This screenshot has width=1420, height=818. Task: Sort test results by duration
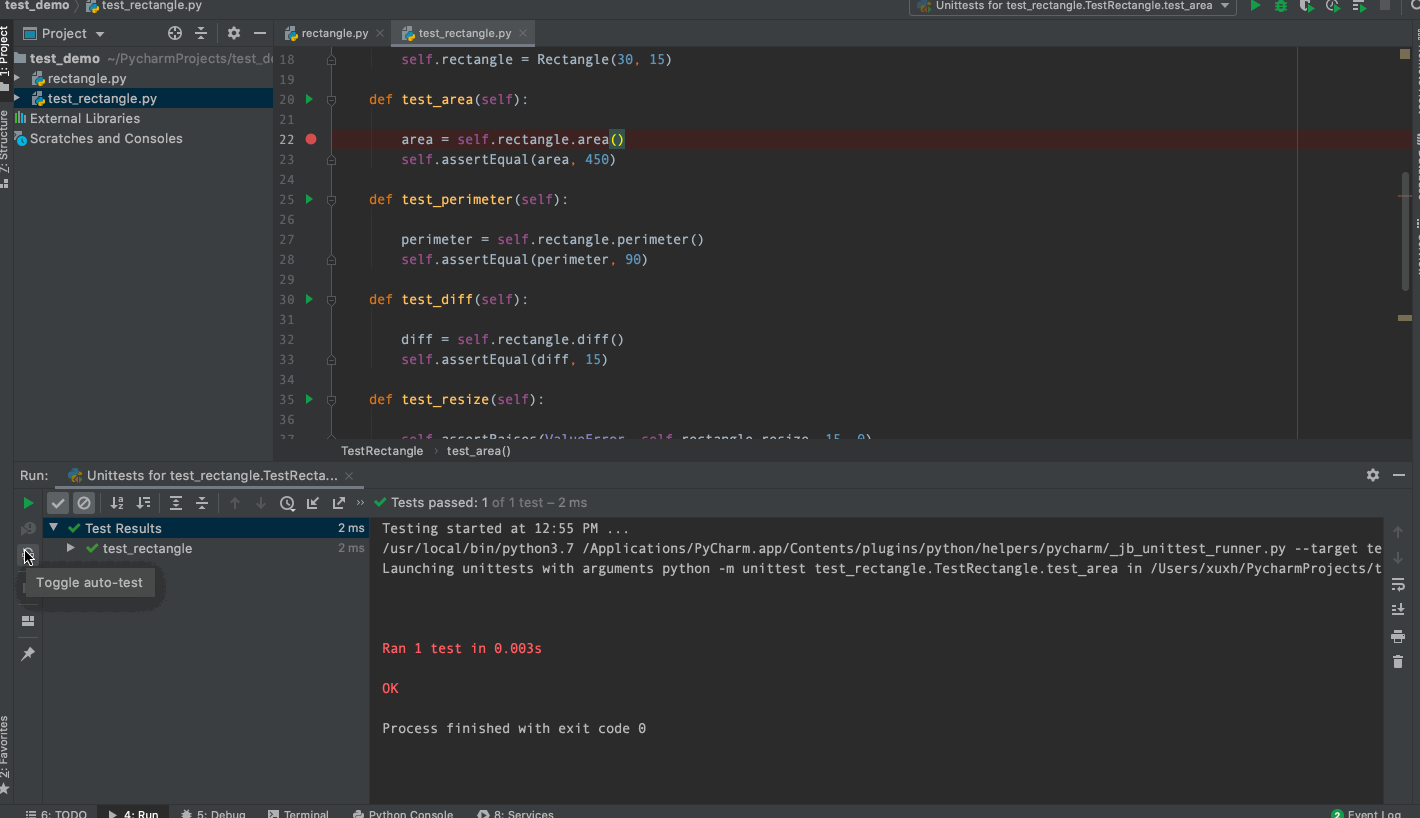[x=143, y=503]
